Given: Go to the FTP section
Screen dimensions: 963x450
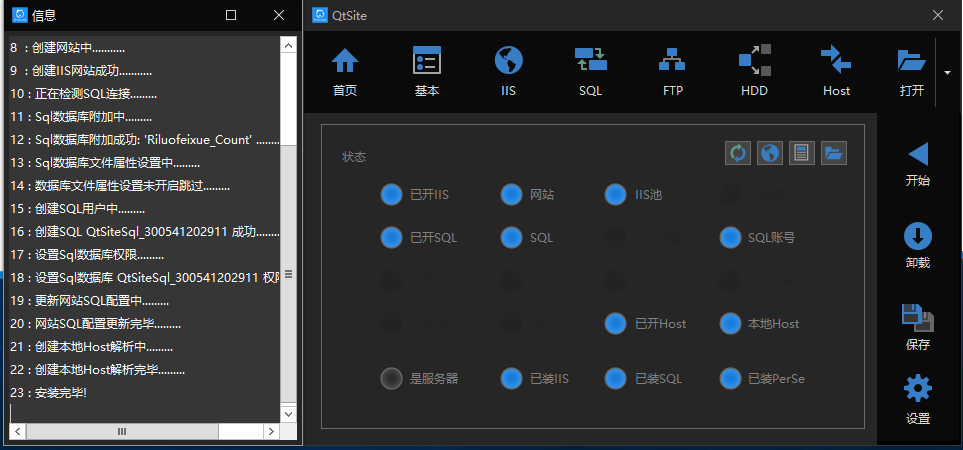Looking at the screenshot, I should 672,72.
